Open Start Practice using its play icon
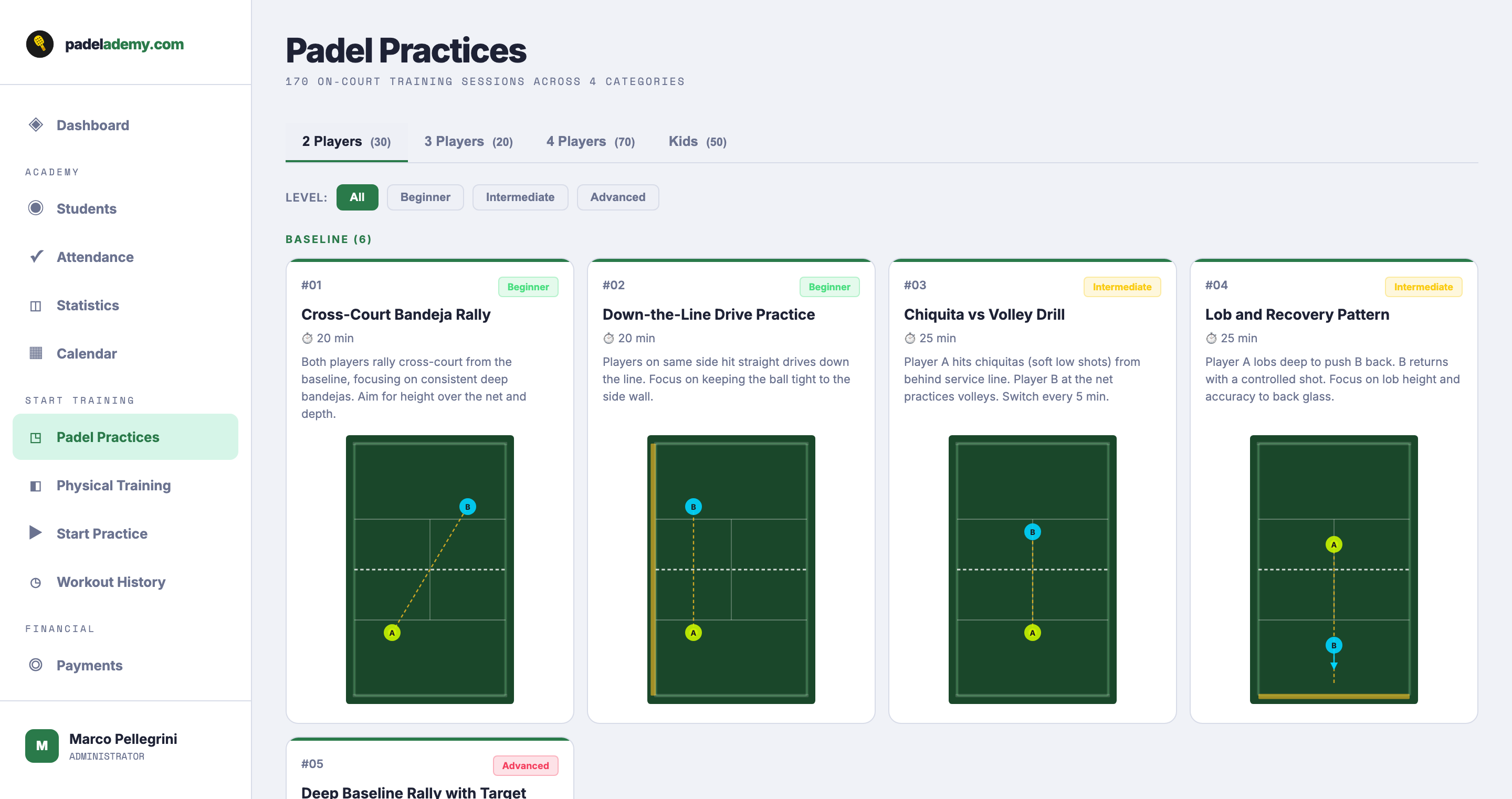Viewport: 1512px width, 799px height. pyautogui.click(x=36, y=533)
